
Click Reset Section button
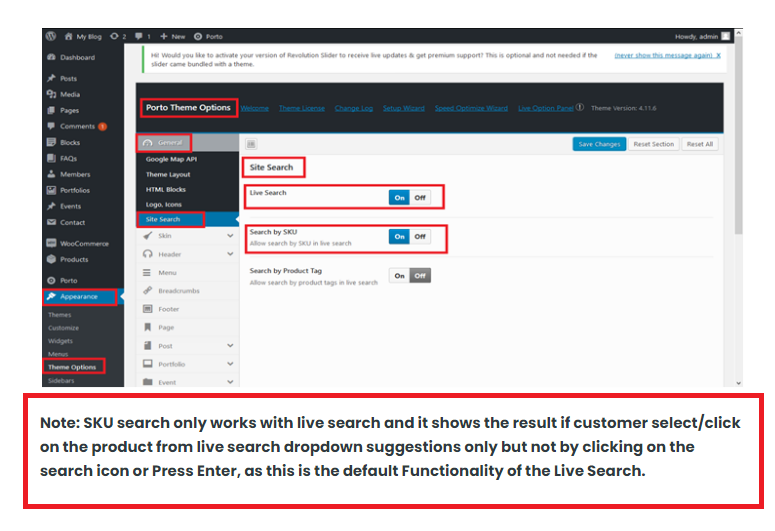pos(653,144)
